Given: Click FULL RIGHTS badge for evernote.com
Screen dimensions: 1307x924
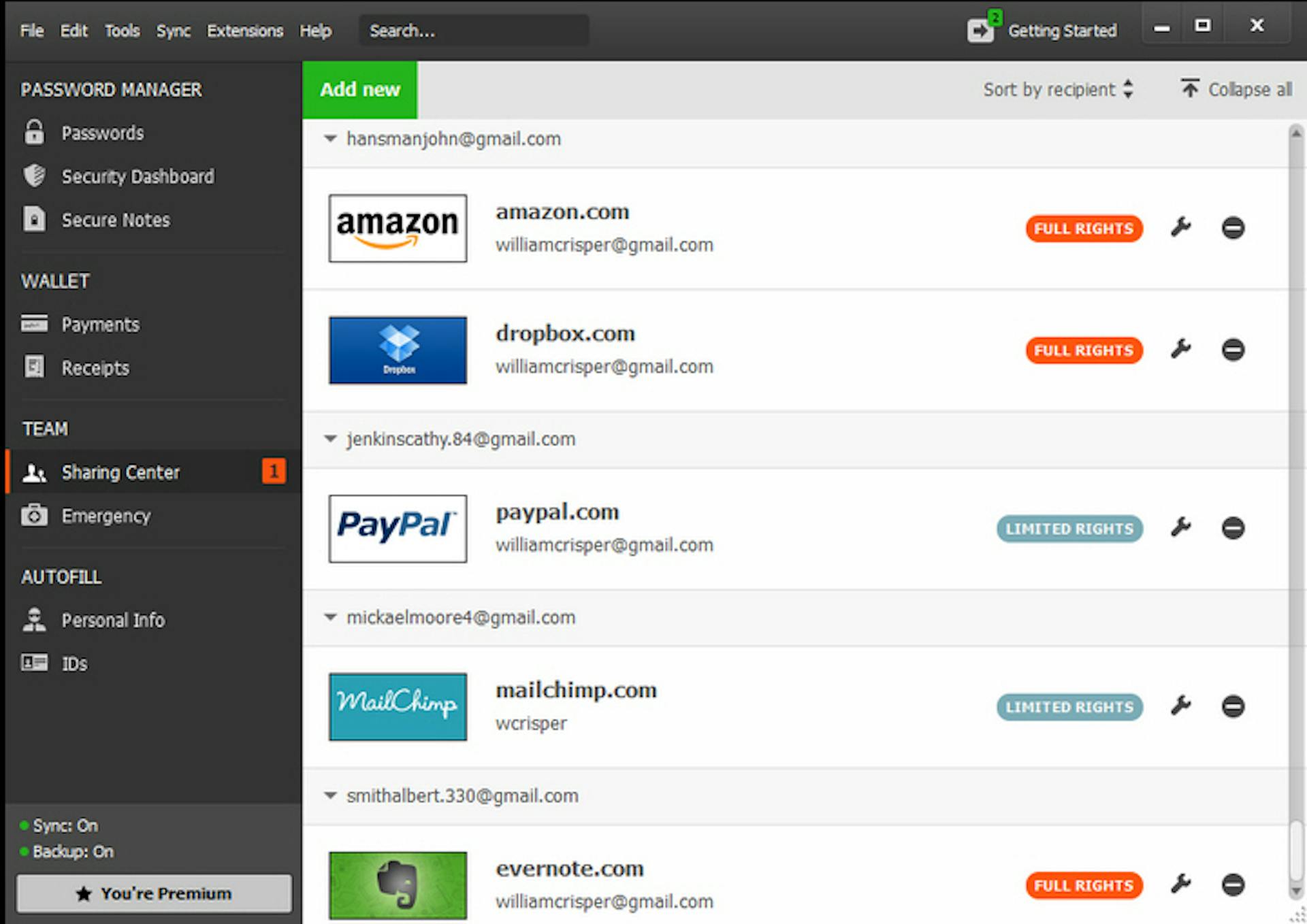Looking at the screenshot, I should pos(1084,885).
